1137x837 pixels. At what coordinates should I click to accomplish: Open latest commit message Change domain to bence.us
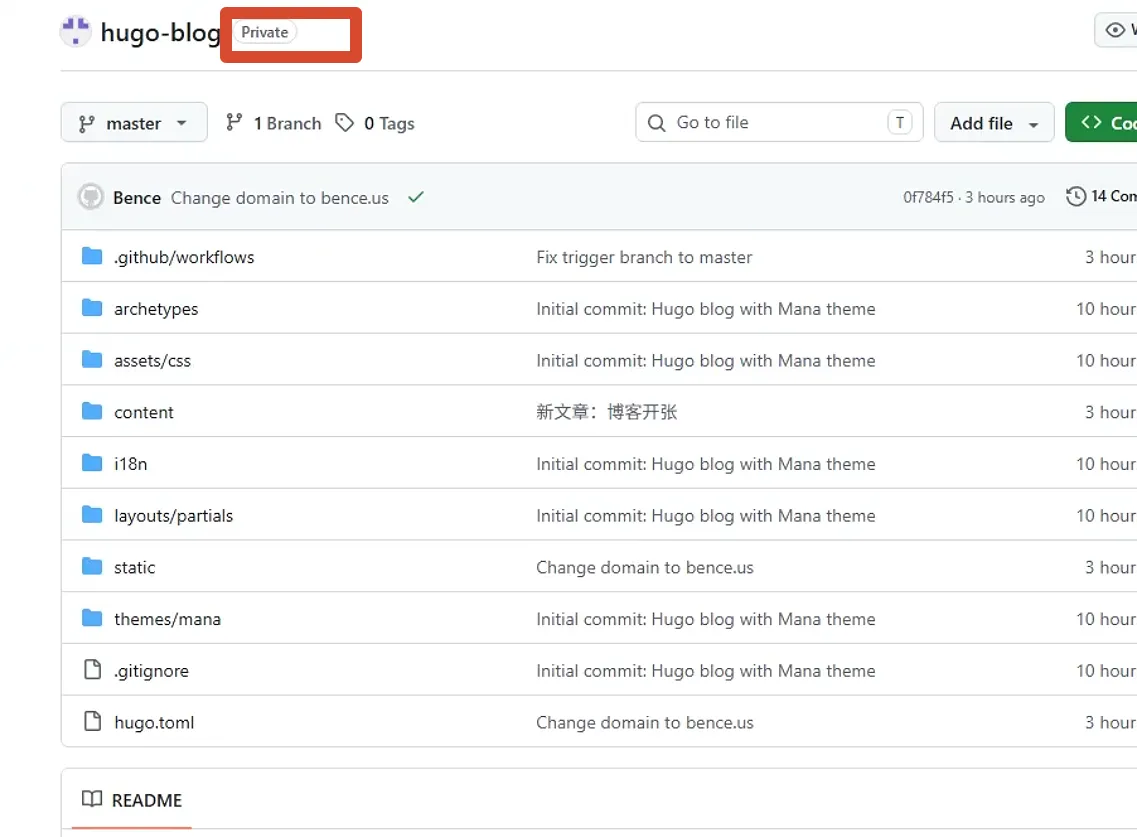[280, 197]
